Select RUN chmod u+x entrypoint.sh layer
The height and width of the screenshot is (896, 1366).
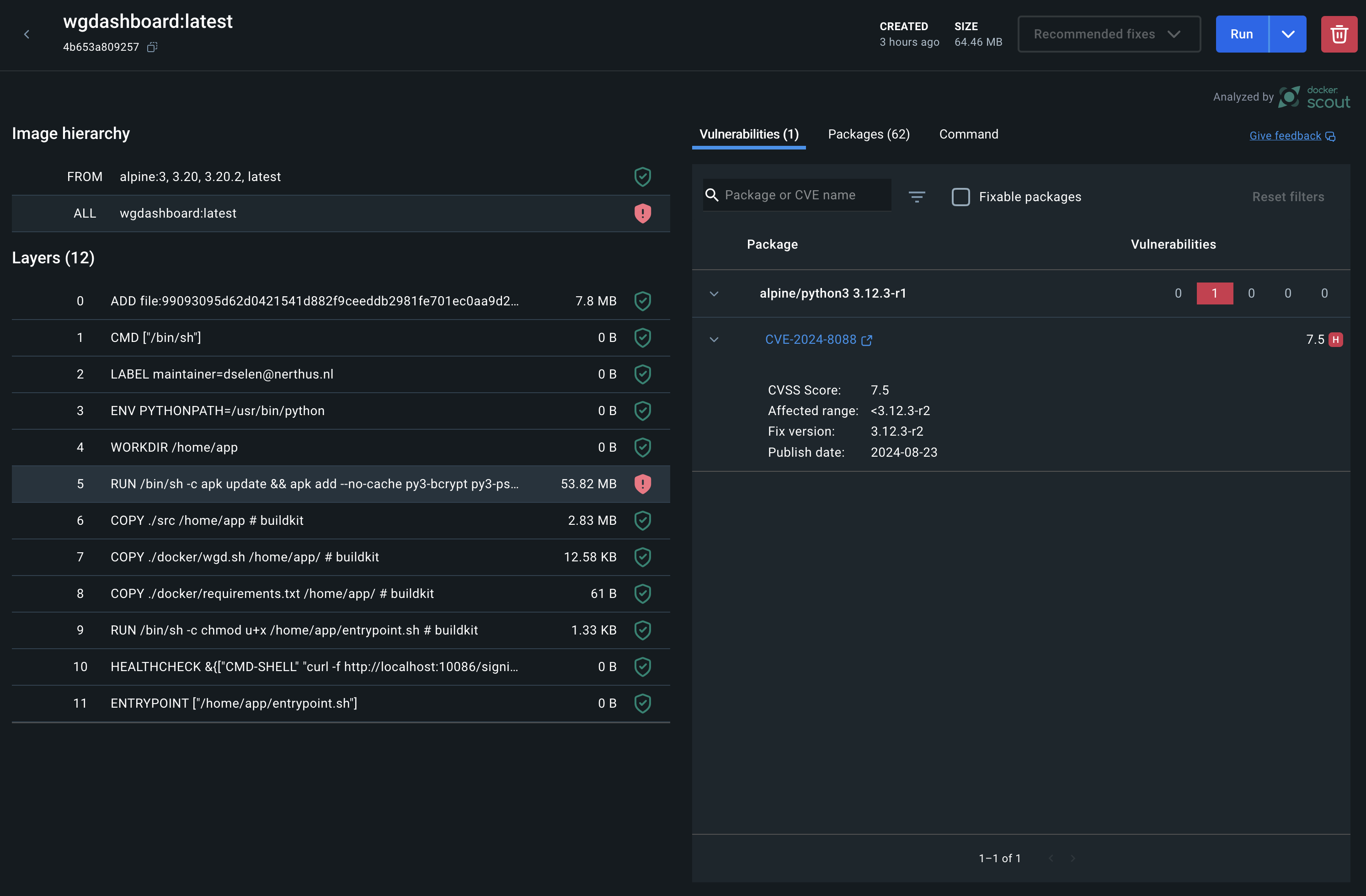tap(341, 630)
